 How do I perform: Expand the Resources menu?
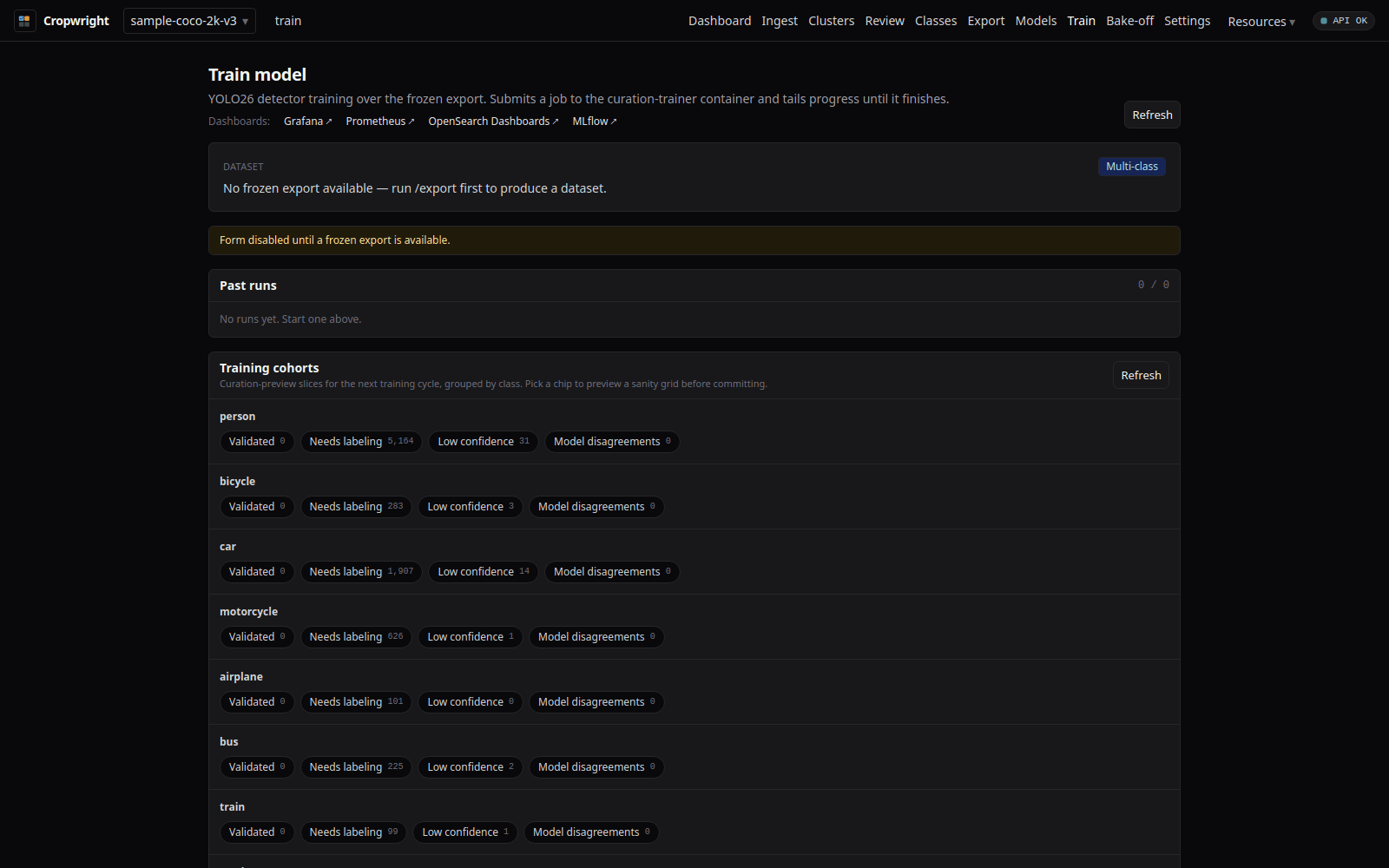point(1261,22)
